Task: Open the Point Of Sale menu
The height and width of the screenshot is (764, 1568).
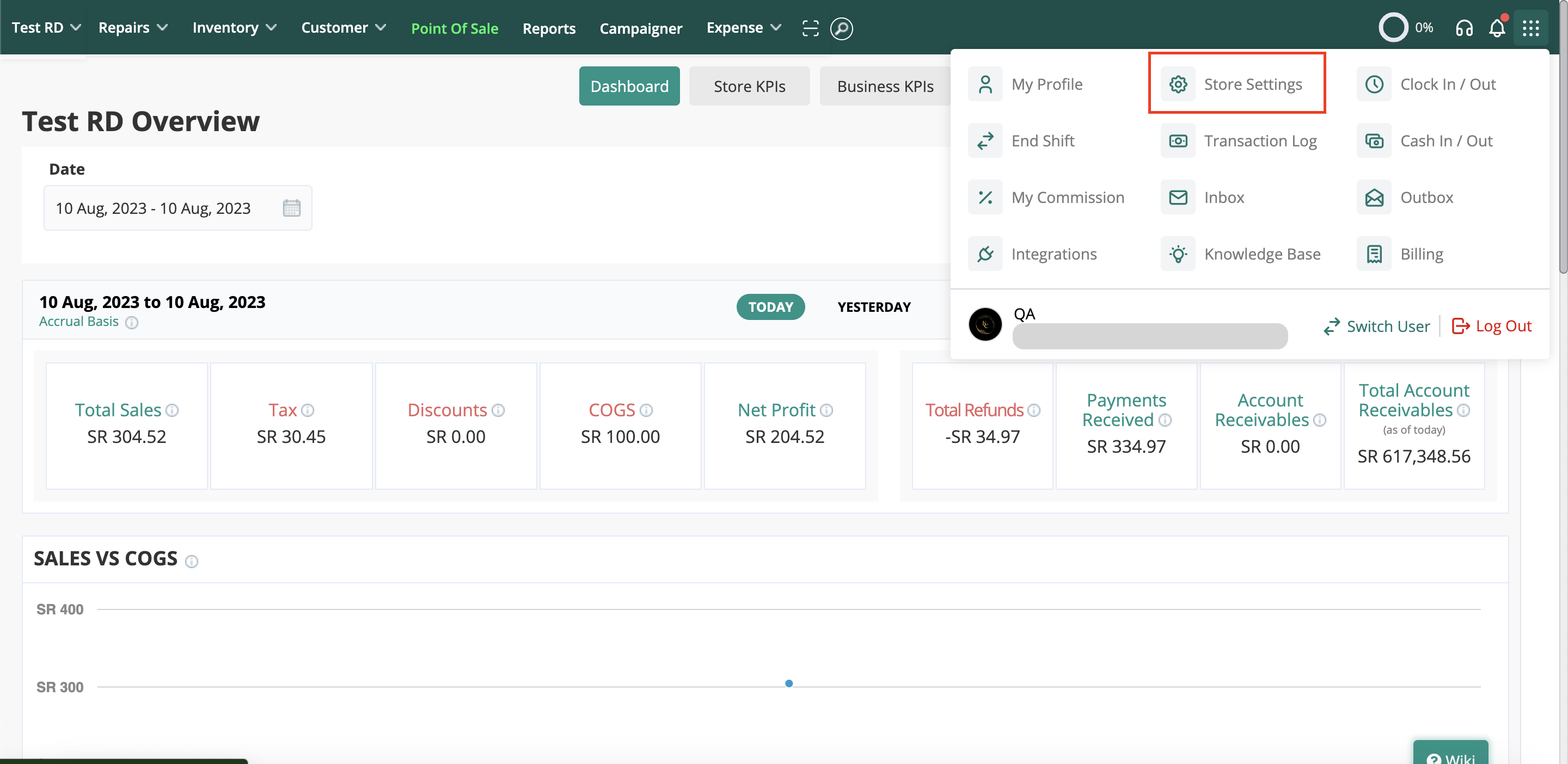Action: pyautogui.click(x=454, y=28)
